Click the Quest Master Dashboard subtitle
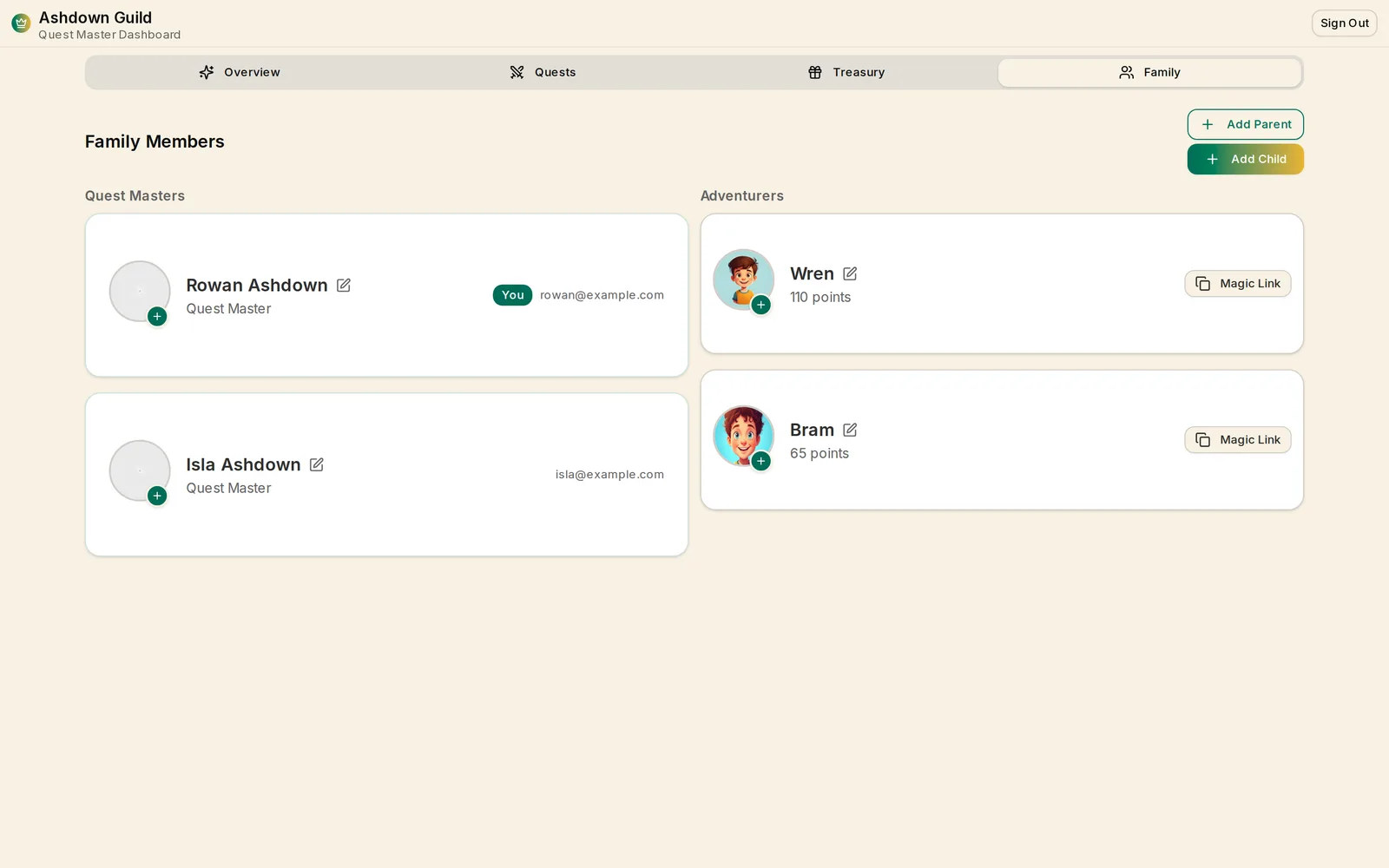Viewport: 1389px width, 868px height. (x=109, y=35)
